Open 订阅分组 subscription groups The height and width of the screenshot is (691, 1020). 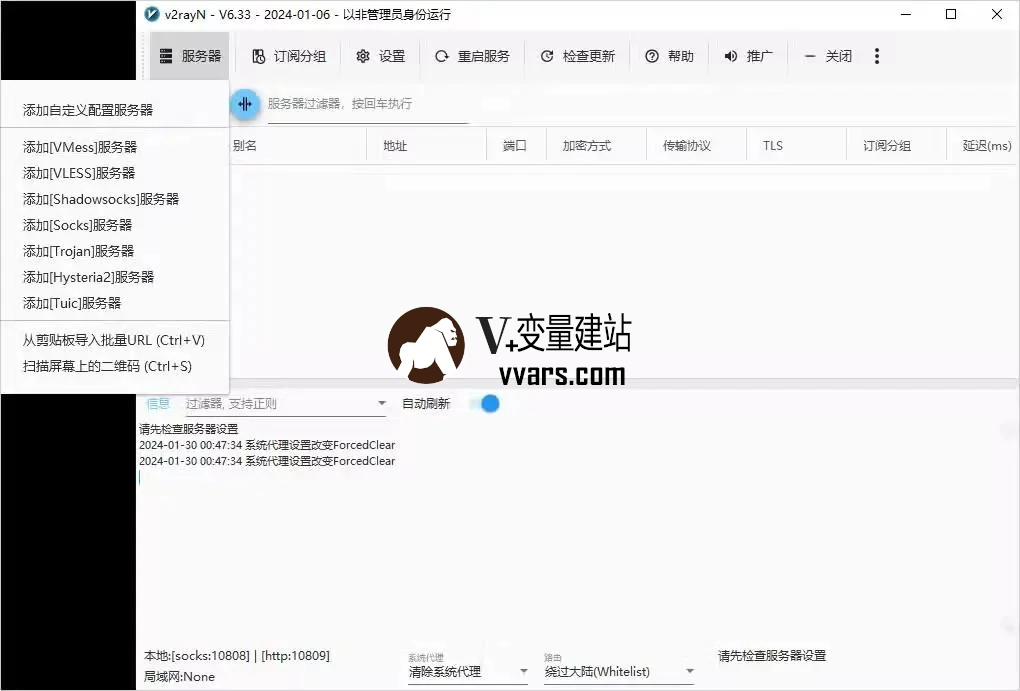pyautogui.click(x=289, y=57)
